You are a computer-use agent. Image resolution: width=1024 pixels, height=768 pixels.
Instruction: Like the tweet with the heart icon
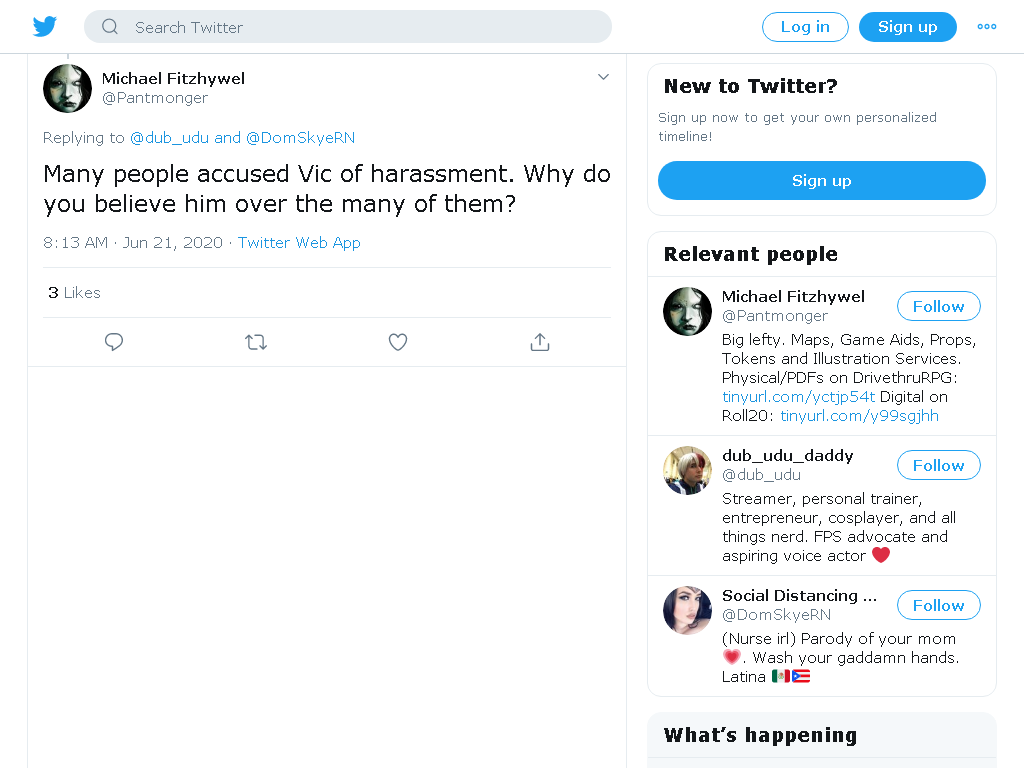click(x=398, y=342)
